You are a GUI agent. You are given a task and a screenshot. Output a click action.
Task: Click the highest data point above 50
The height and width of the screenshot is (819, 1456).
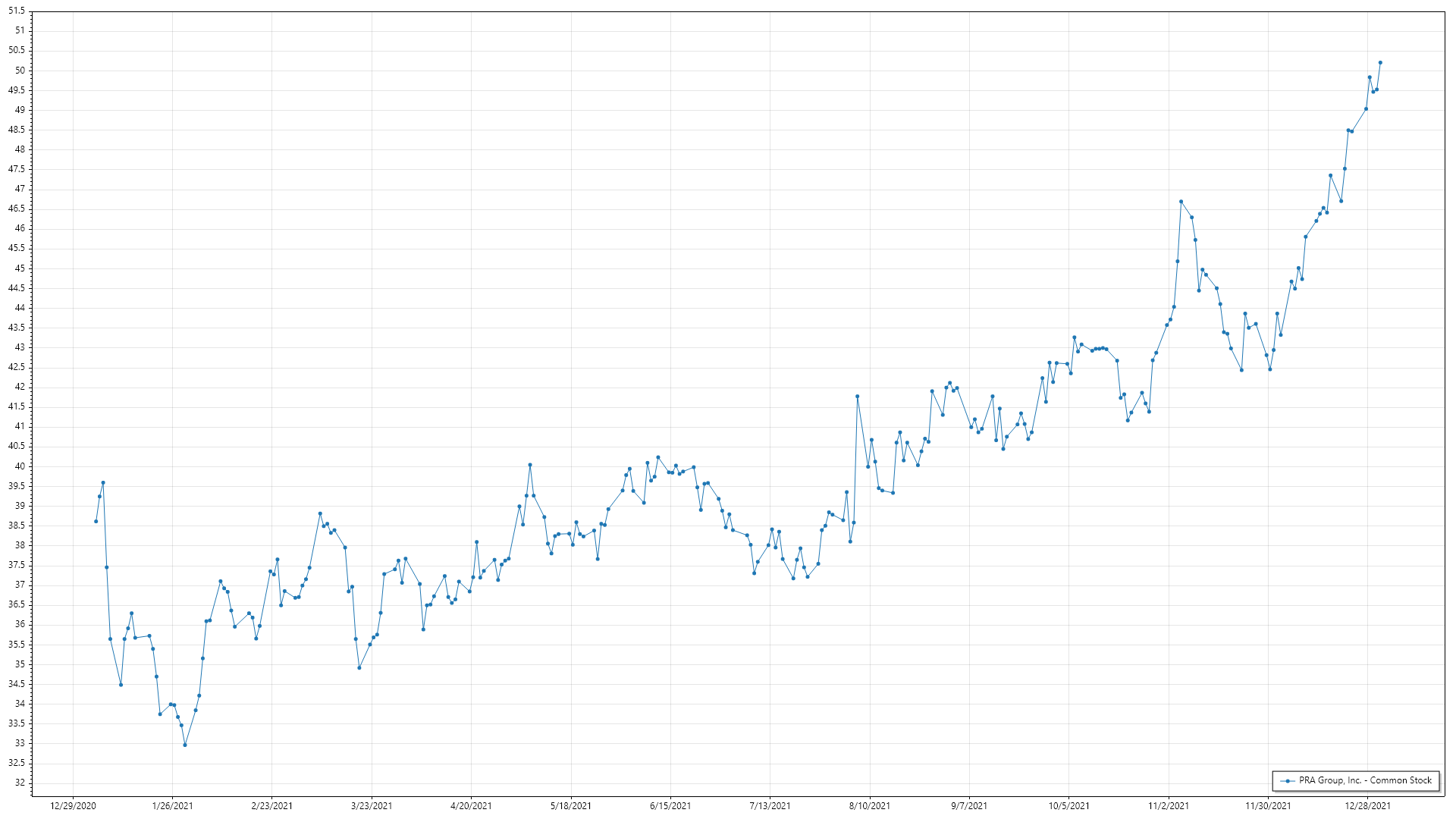1380,63
